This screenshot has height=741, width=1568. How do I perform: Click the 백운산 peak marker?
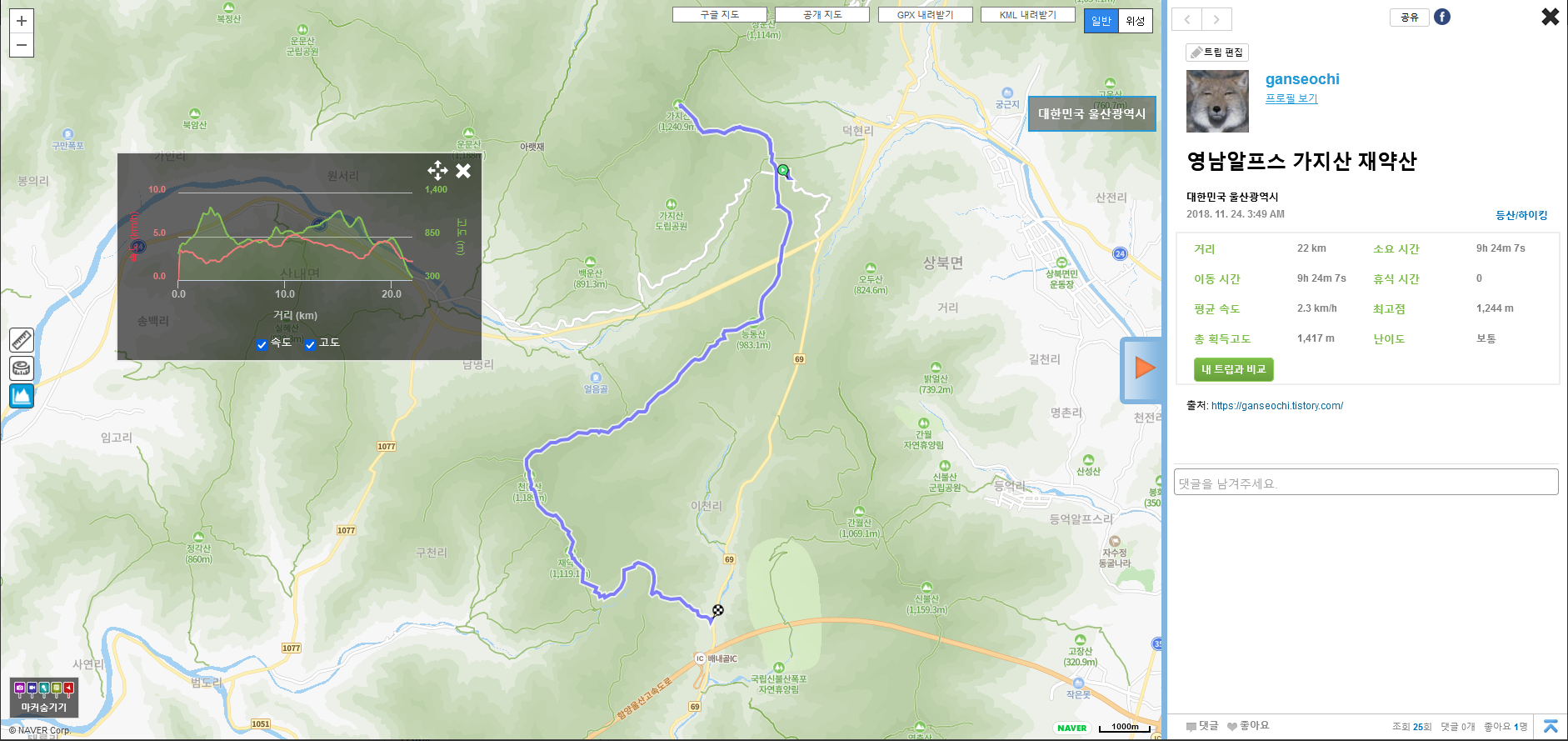pyautogui.click(x=590, y=262)
